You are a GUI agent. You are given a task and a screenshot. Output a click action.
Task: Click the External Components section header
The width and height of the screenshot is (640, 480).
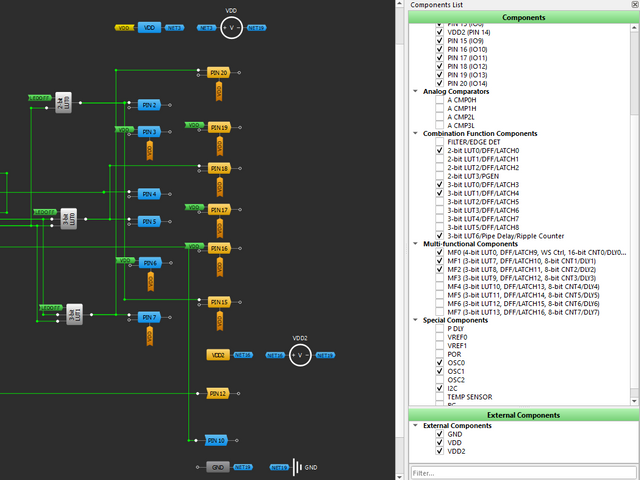(x=523, y=414)
